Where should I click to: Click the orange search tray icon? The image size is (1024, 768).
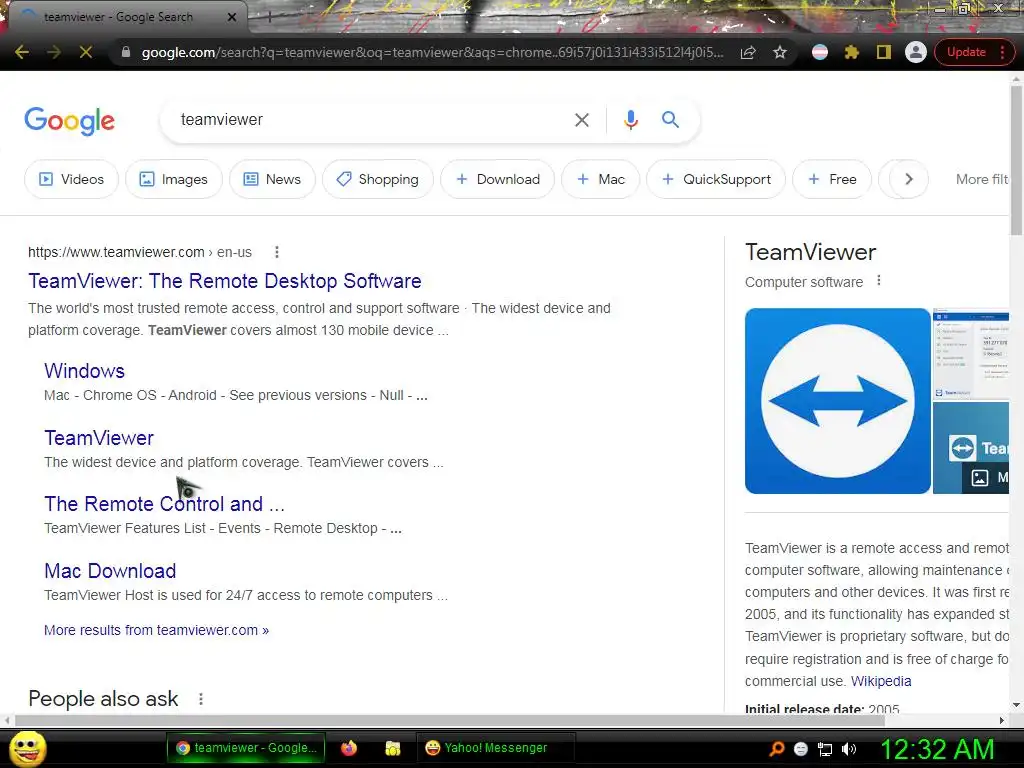(x=776, y=749)
